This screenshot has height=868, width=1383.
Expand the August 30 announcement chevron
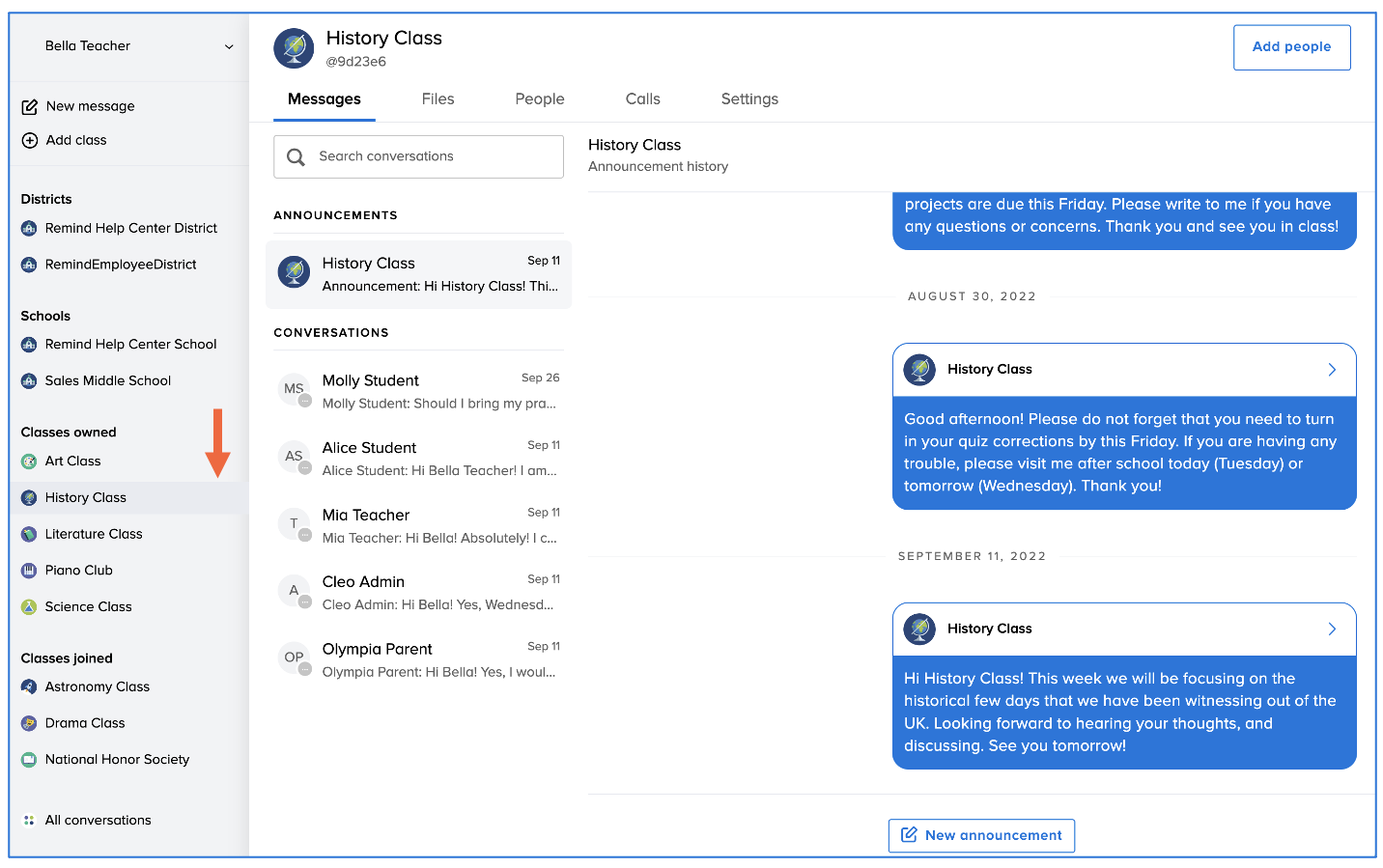1332,370
